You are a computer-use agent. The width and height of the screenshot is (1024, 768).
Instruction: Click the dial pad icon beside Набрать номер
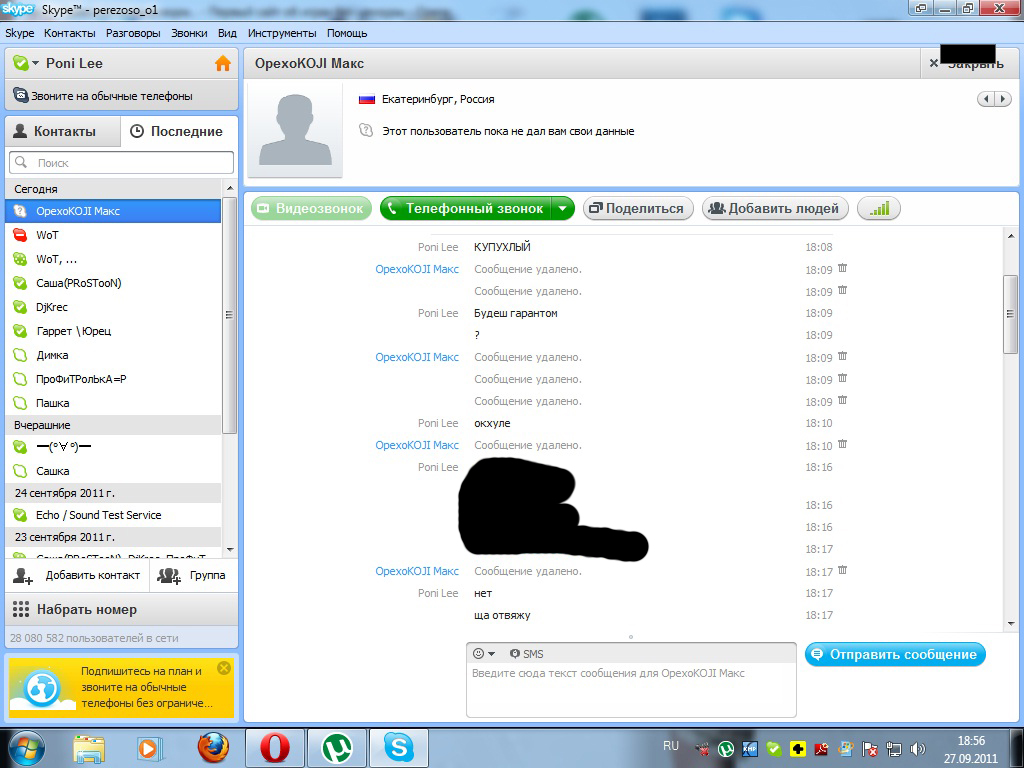(x=21, y=609)
